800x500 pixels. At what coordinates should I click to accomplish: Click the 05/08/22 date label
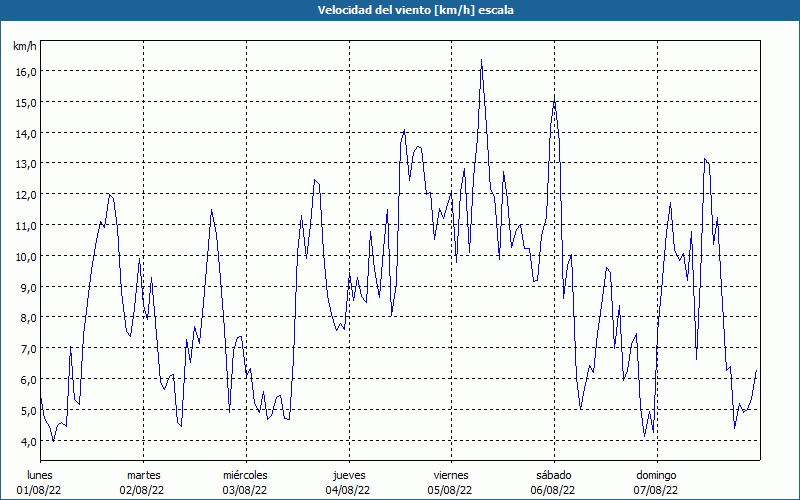(x=450, y=490)
